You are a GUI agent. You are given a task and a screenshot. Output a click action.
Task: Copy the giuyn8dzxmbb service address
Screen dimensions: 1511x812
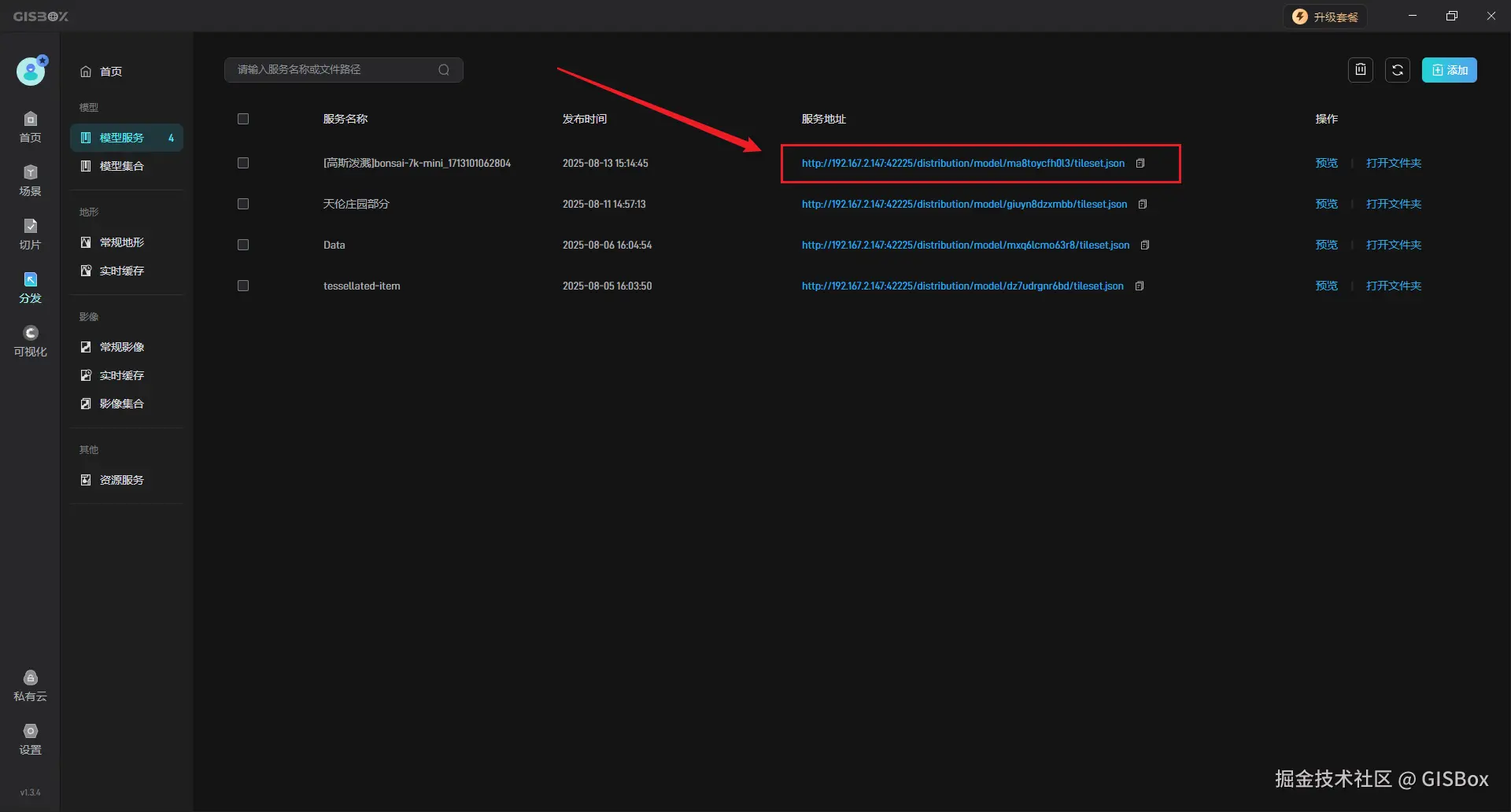[x=1143, y=205]
